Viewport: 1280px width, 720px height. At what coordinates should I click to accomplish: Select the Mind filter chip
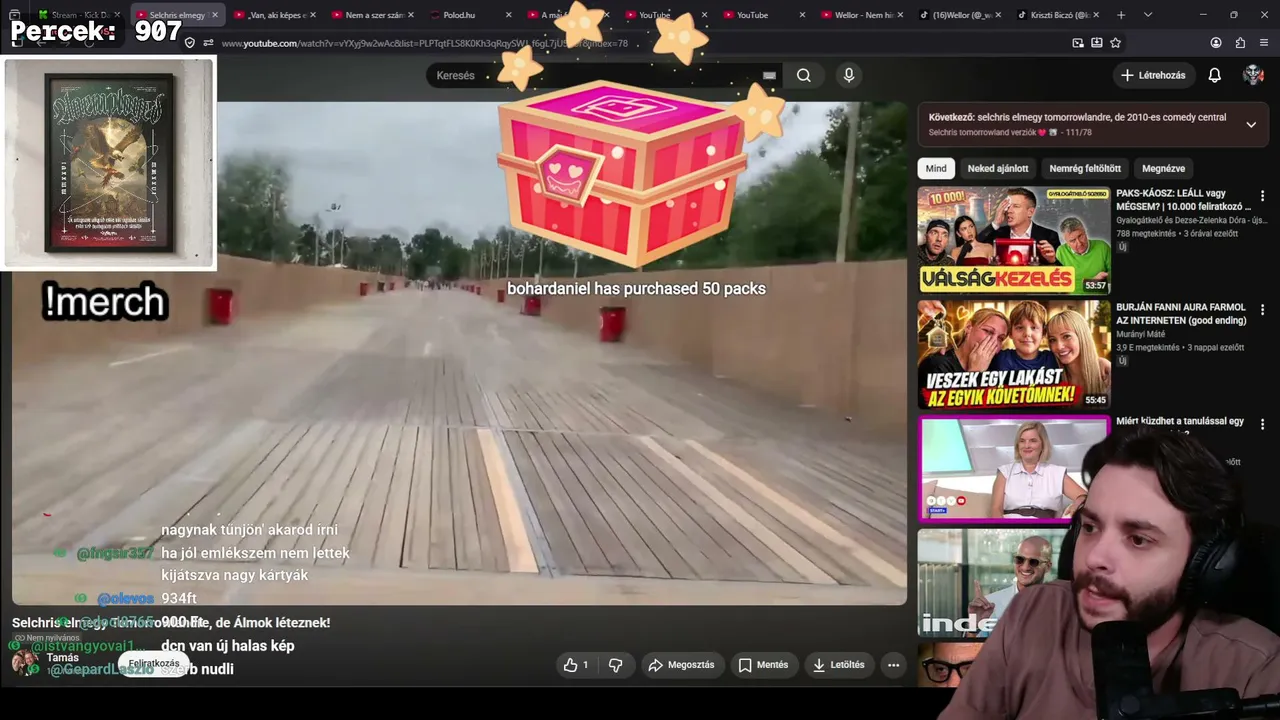click(x=936, y=168)
